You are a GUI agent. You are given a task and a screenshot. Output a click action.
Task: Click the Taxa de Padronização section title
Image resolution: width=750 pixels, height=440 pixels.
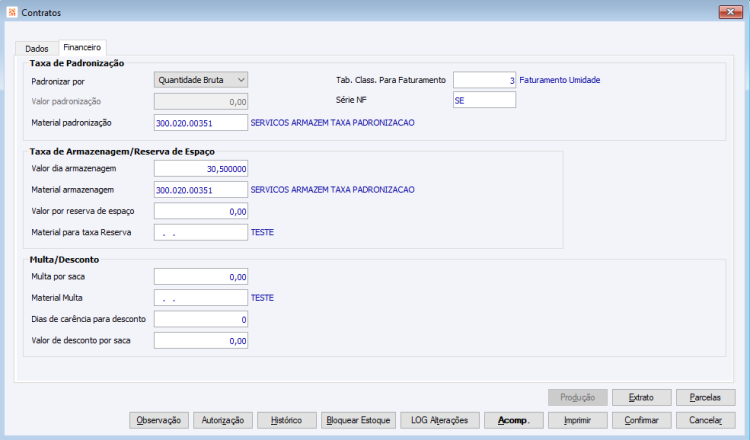(77, 63)
